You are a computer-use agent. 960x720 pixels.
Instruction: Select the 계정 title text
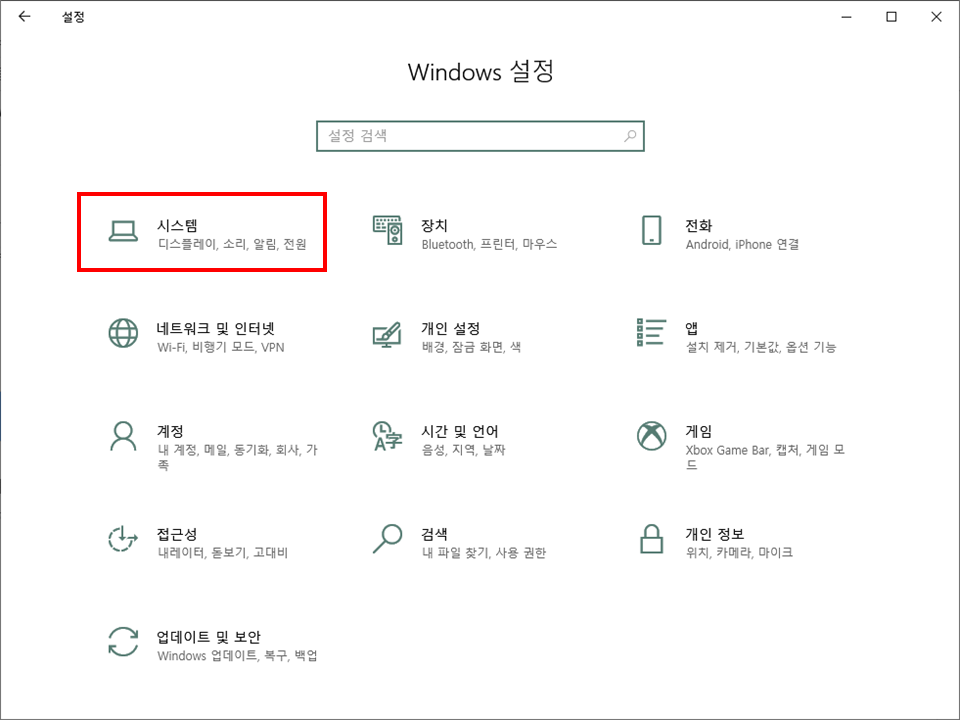[170, 431]
